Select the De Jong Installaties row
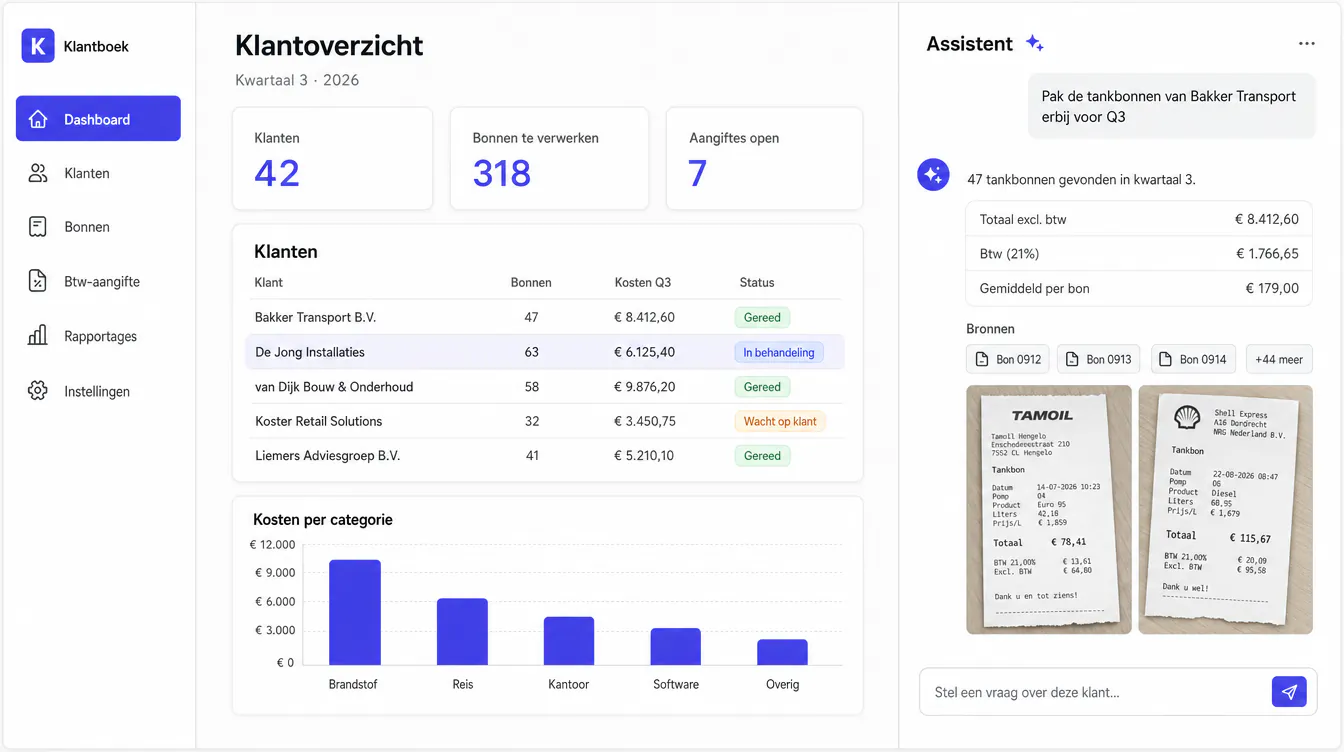Screen dimensions: 1344x752 tap(545, 352)
